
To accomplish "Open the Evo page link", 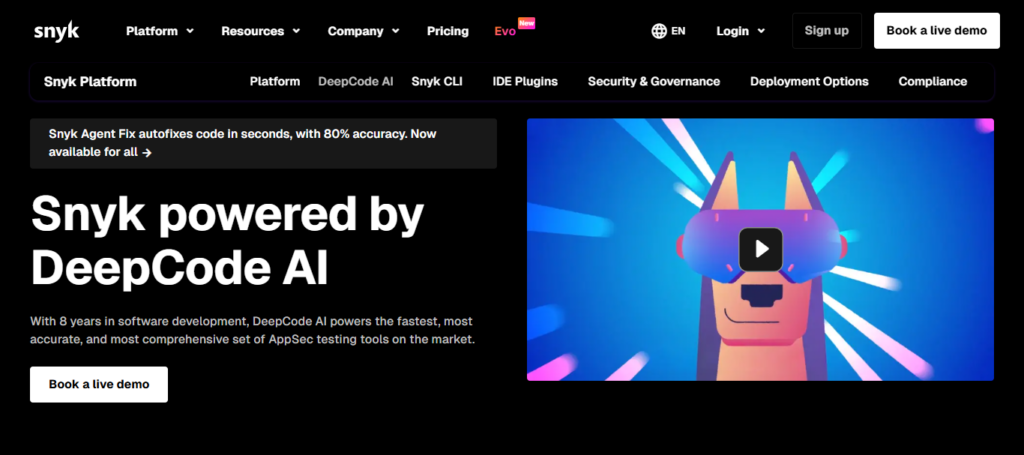I will coord(505,31).
